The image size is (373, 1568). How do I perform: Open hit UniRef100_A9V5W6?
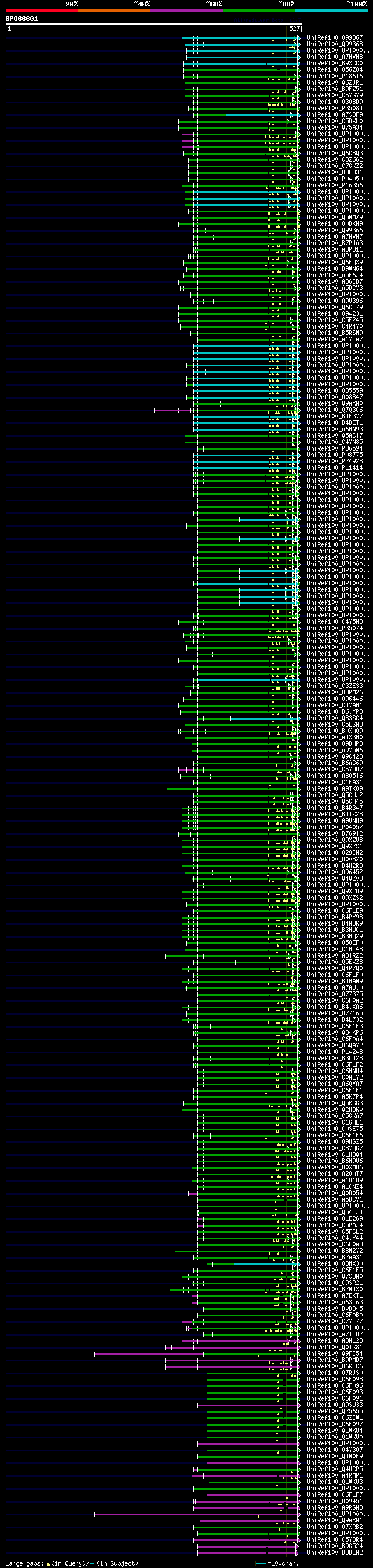335,750
